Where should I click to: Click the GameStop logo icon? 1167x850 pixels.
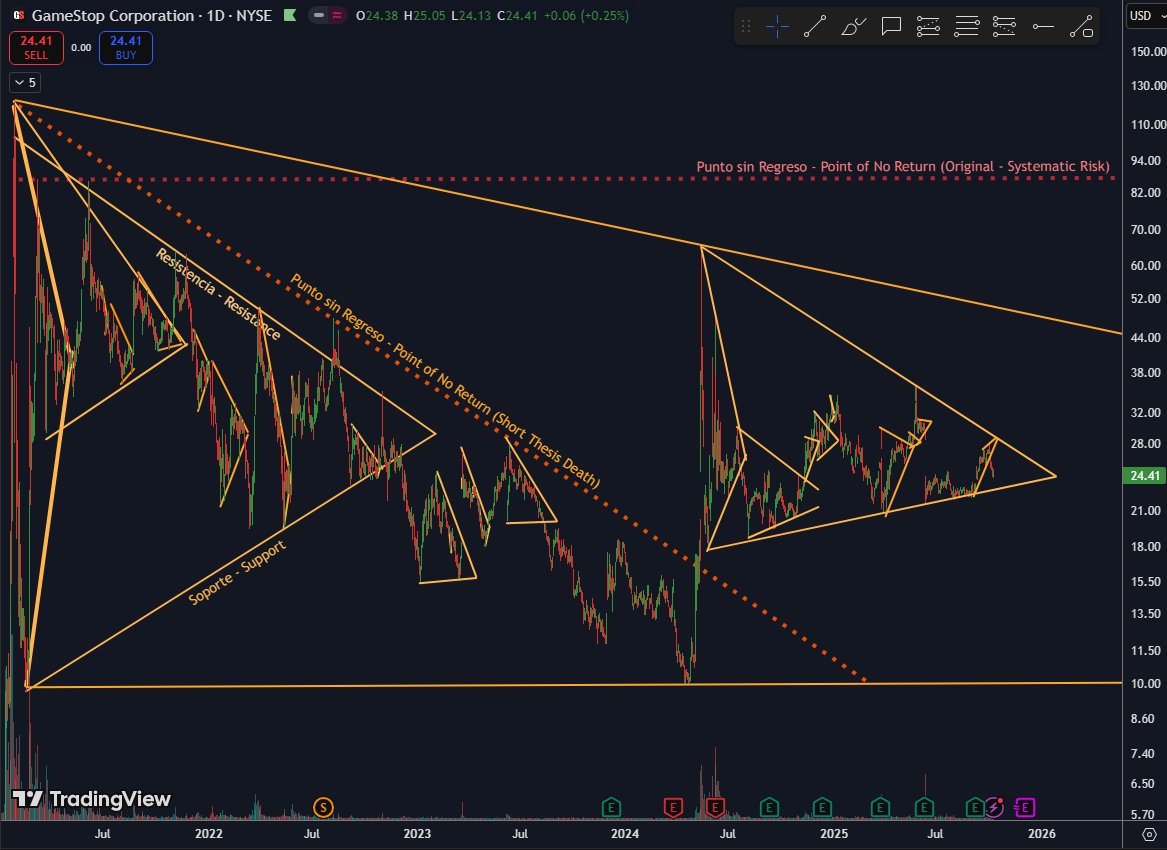click(19, 15)
